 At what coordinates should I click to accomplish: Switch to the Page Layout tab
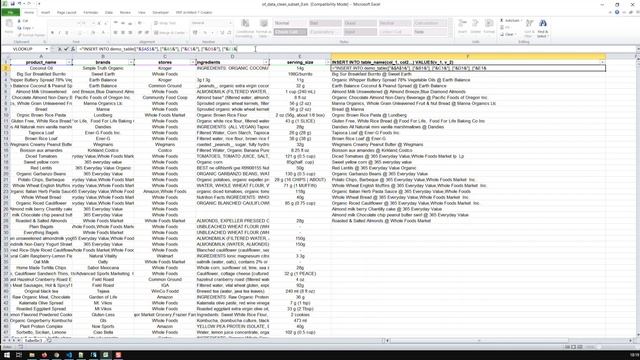(67, 13)
